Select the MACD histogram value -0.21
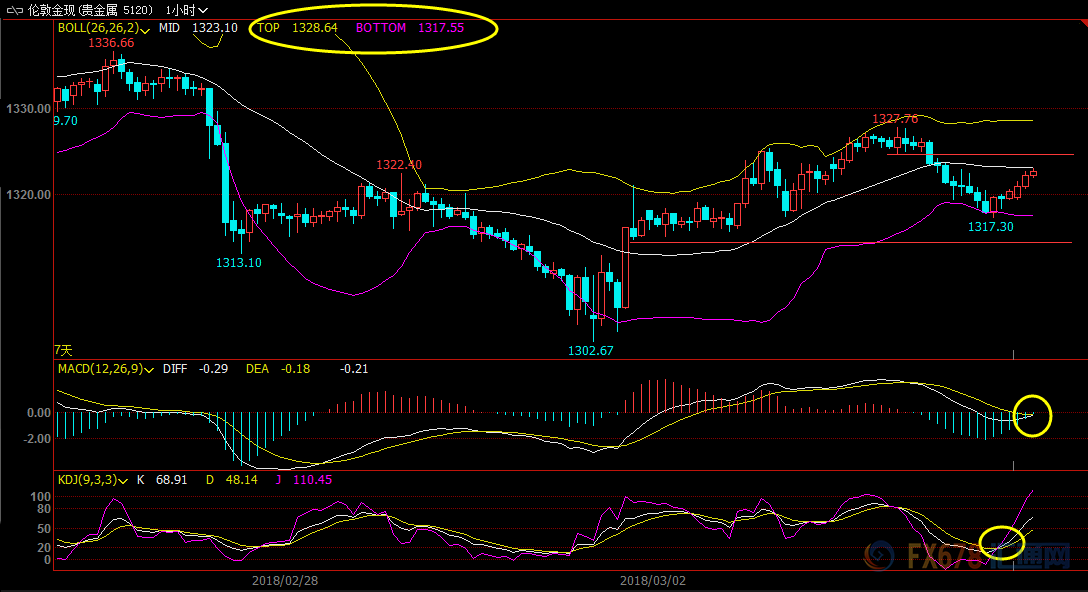Screen dimensions: 1088x592 (x=354, y=369)
